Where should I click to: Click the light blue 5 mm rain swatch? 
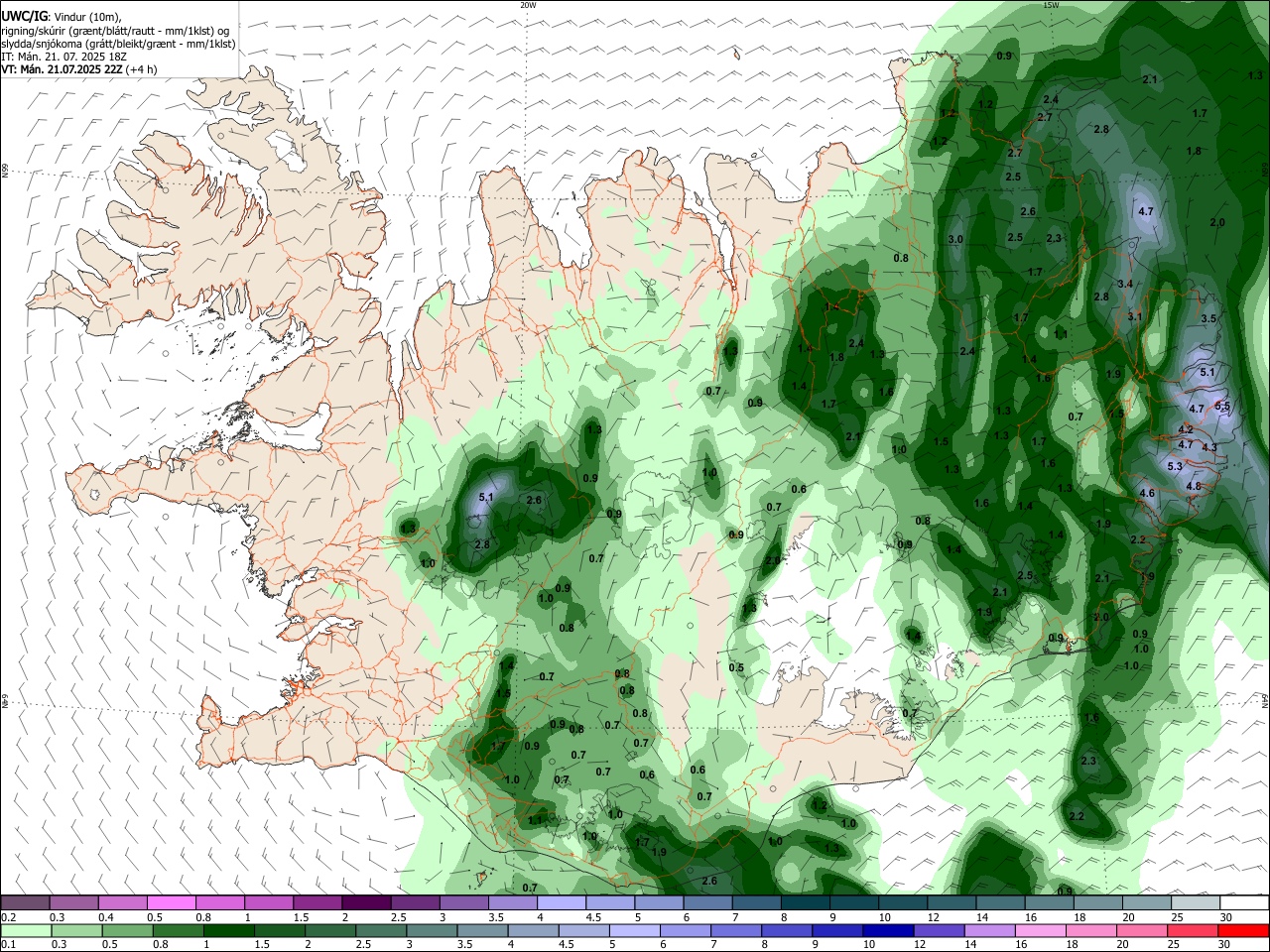635,930
